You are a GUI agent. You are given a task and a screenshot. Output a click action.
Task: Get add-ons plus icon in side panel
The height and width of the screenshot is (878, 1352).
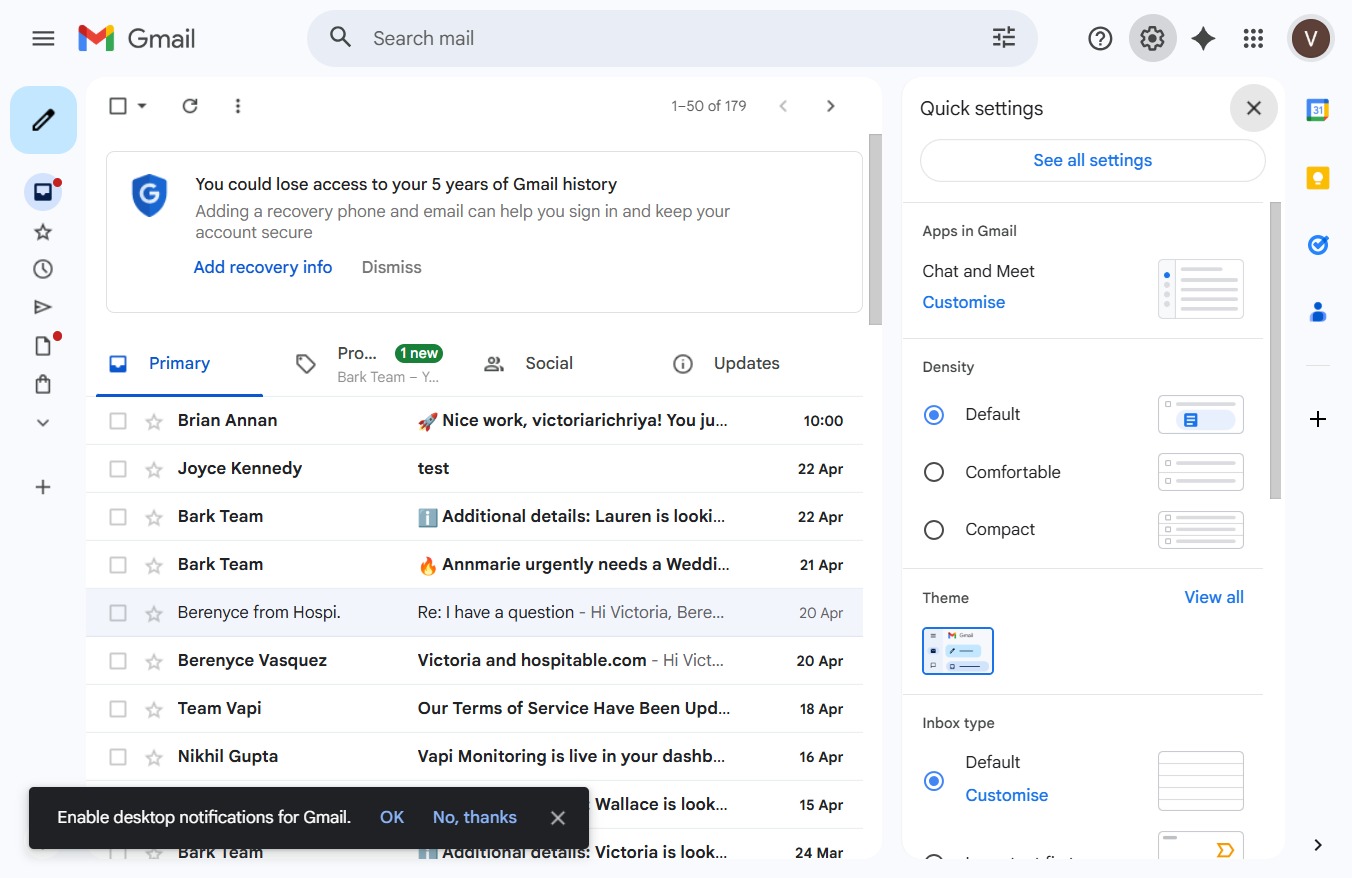click(x=1318, y=419)
